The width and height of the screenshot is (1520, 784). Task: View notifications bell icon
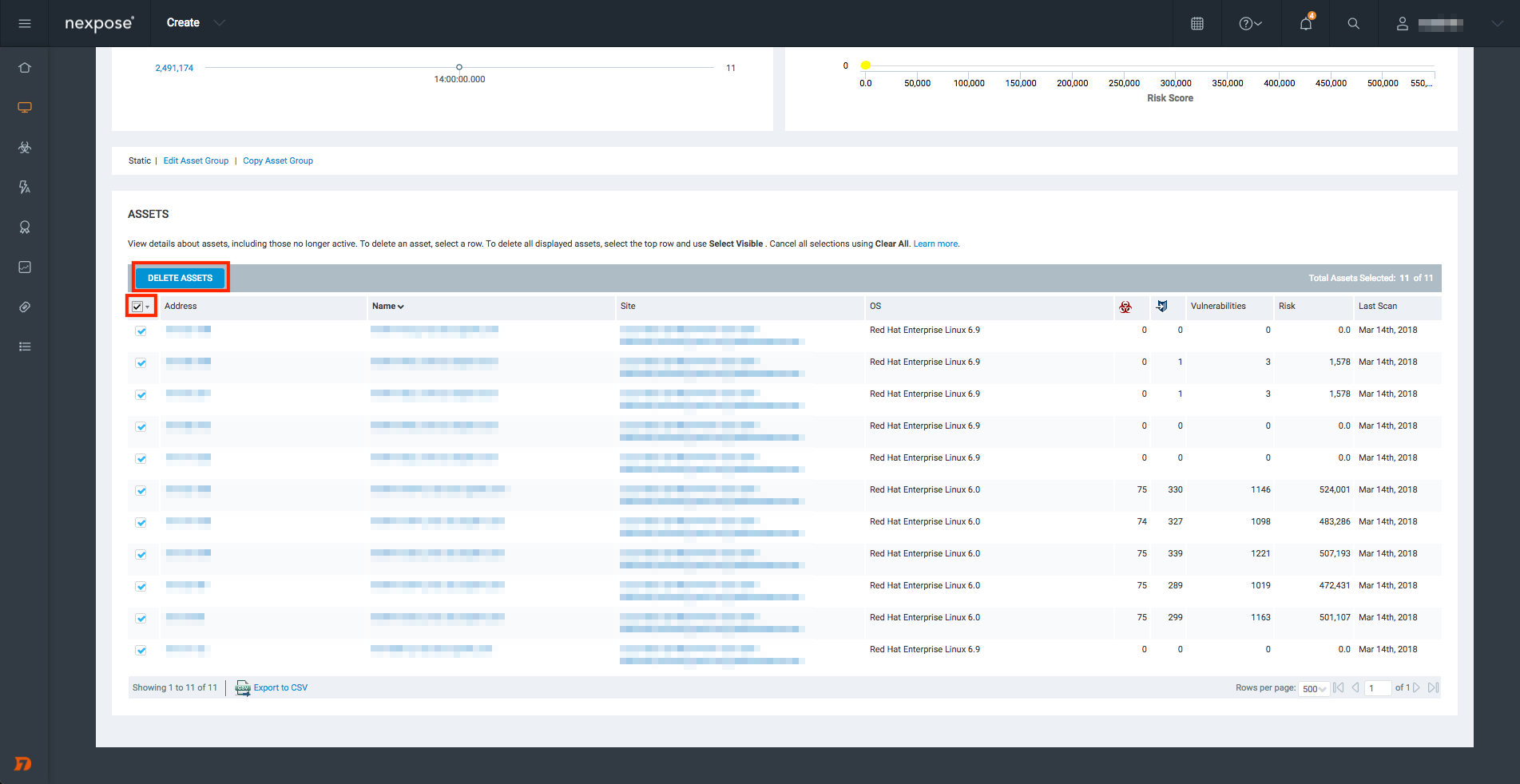pos(1306,22)
